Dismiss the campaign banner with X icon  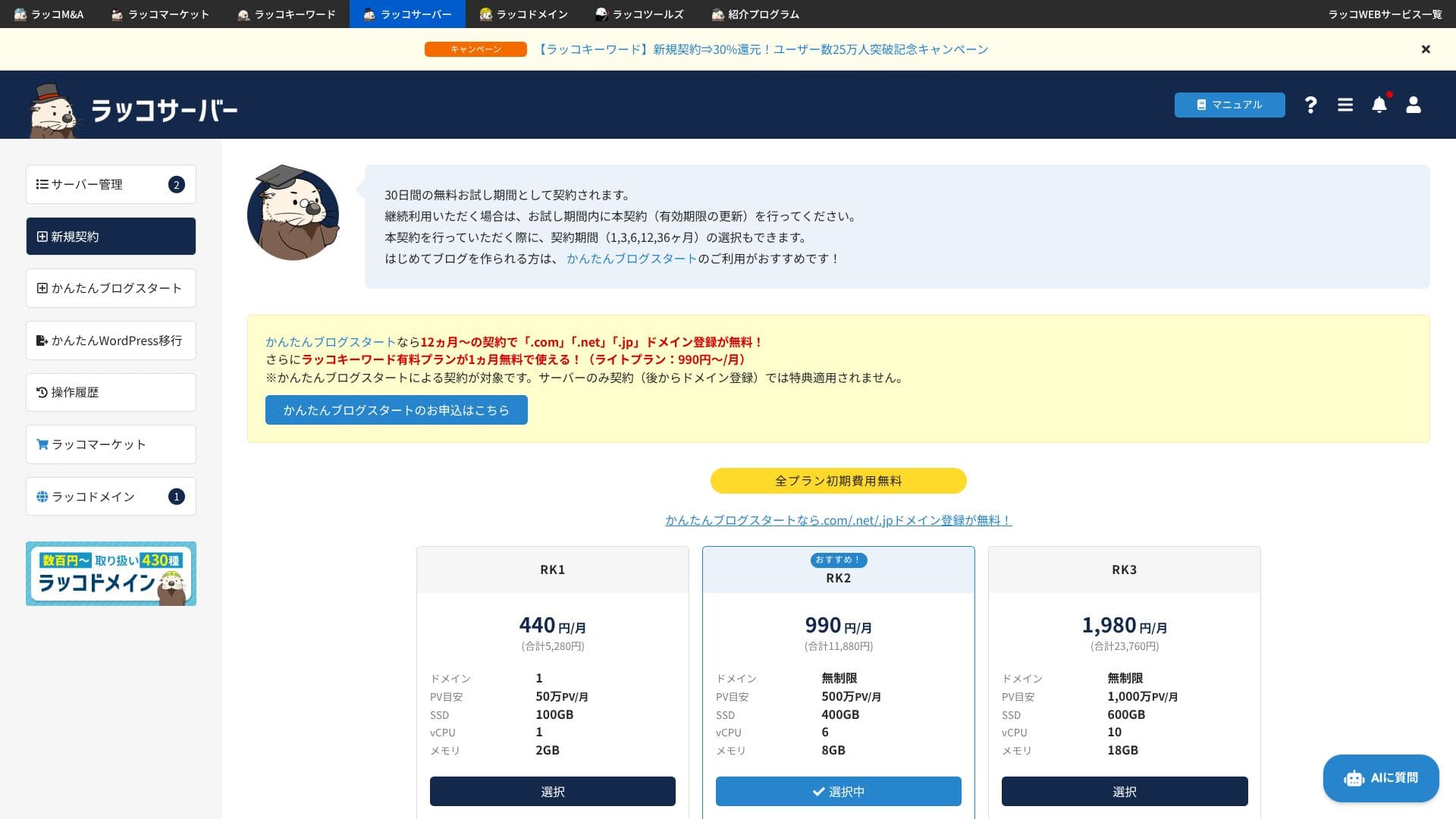coord(1425,49)
